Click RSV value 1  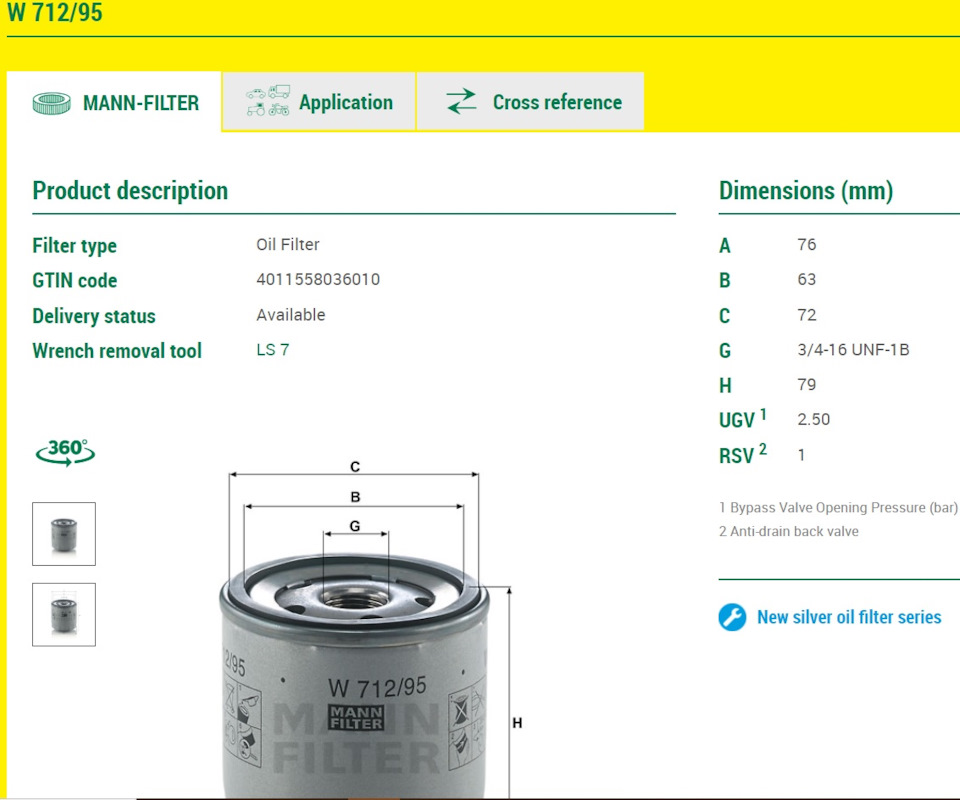801,455
